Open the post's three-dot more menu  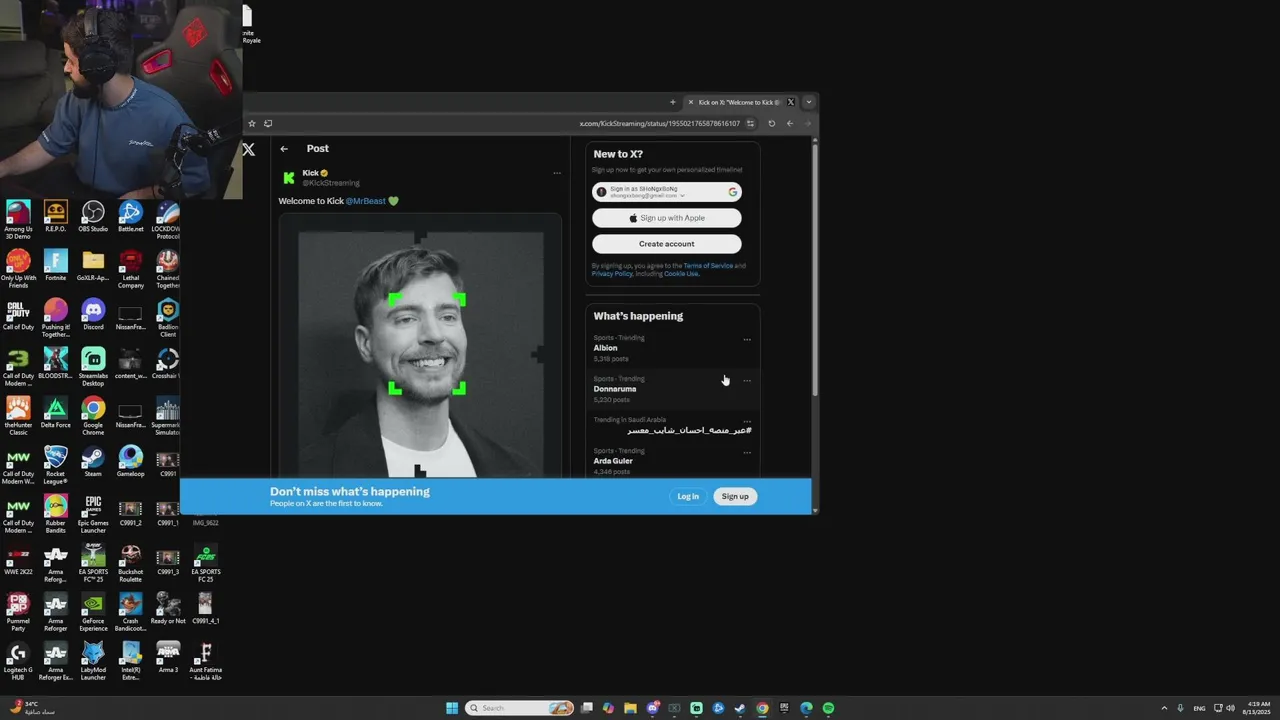pyautogui.click(x=557, y=173)
